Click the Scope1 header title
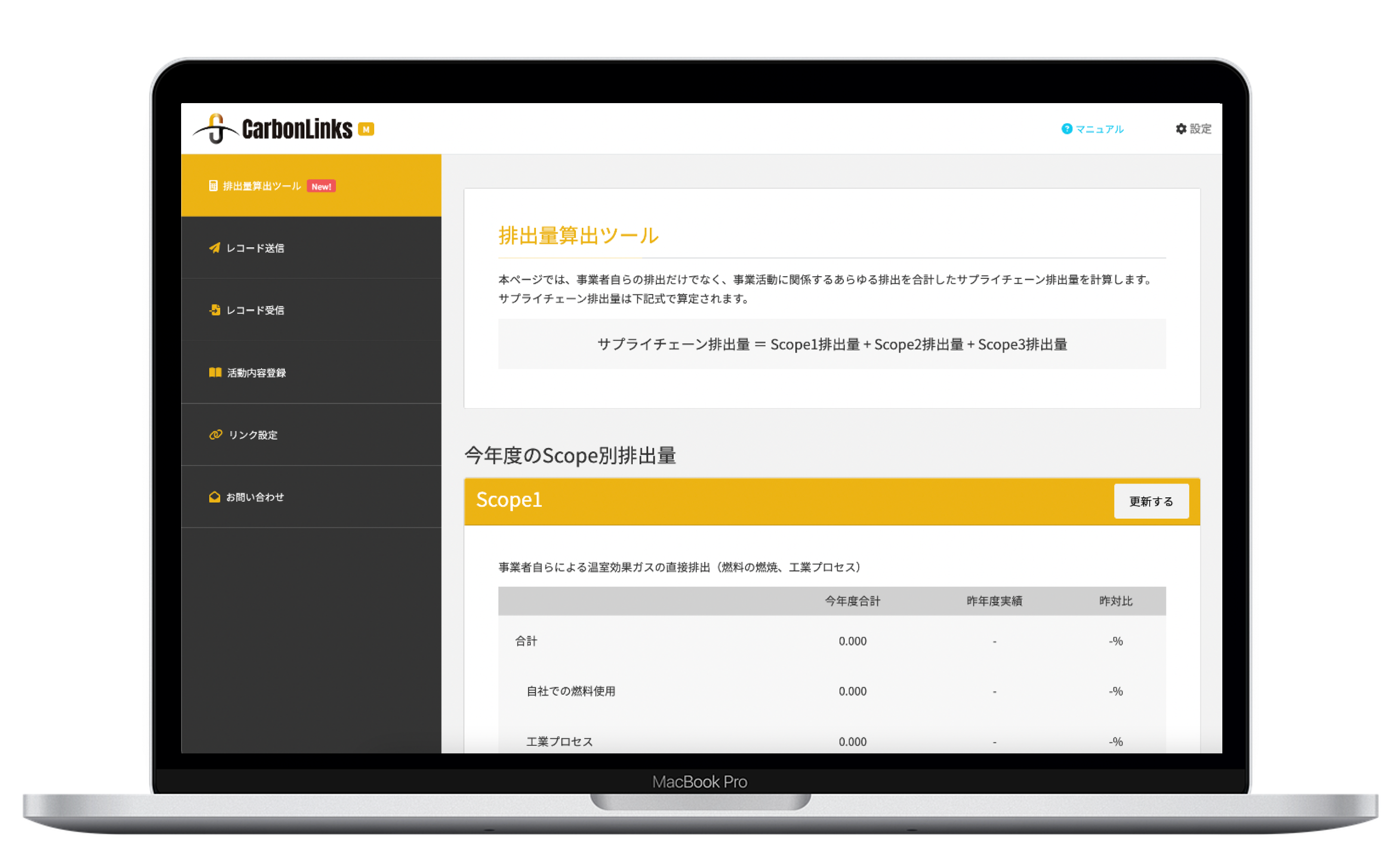1400x859 pixels. pyautogui.click(x=508, y=500)
